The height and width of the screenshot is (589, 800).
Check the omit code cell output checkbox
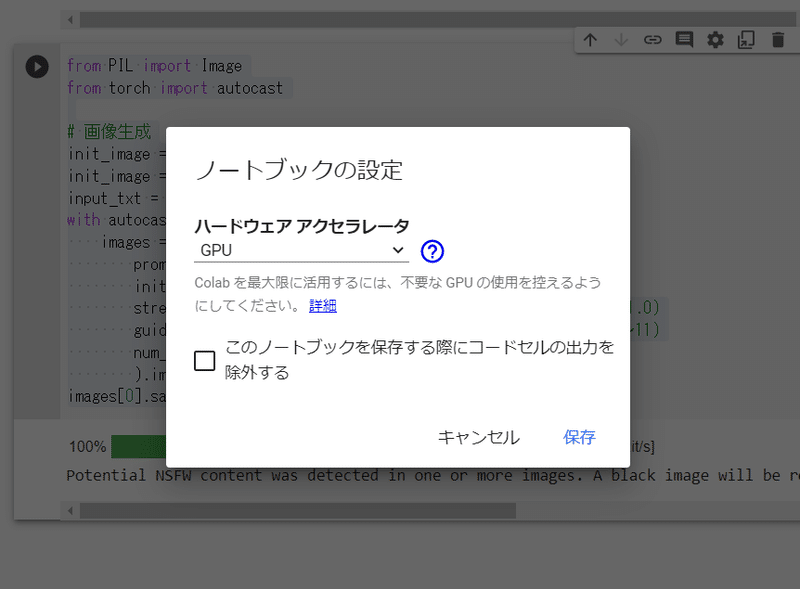click(205, 361)
